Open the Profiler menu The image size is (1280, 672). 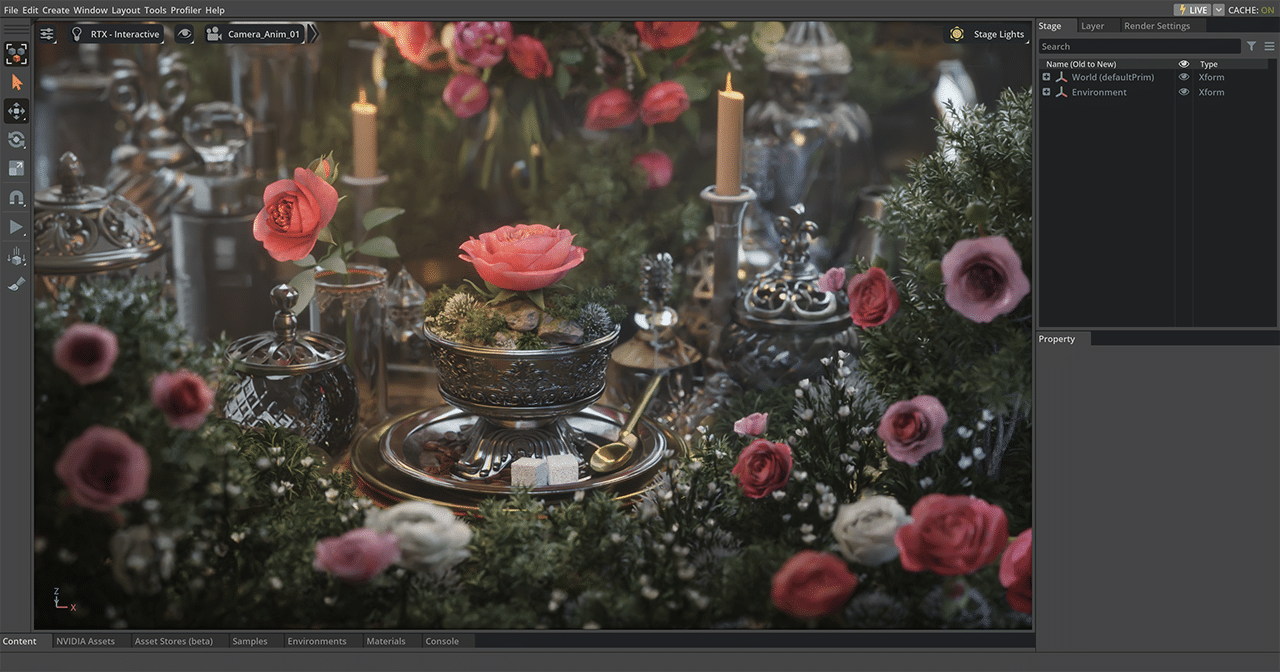pos(186,10)
